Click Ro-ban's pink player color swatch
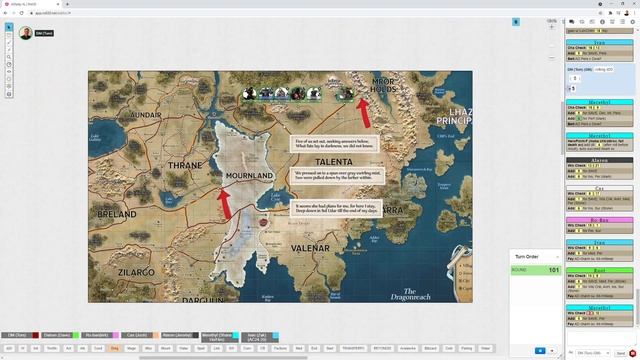Image resolution: width=640 pixels, height=360 pixels. (116, 335)
